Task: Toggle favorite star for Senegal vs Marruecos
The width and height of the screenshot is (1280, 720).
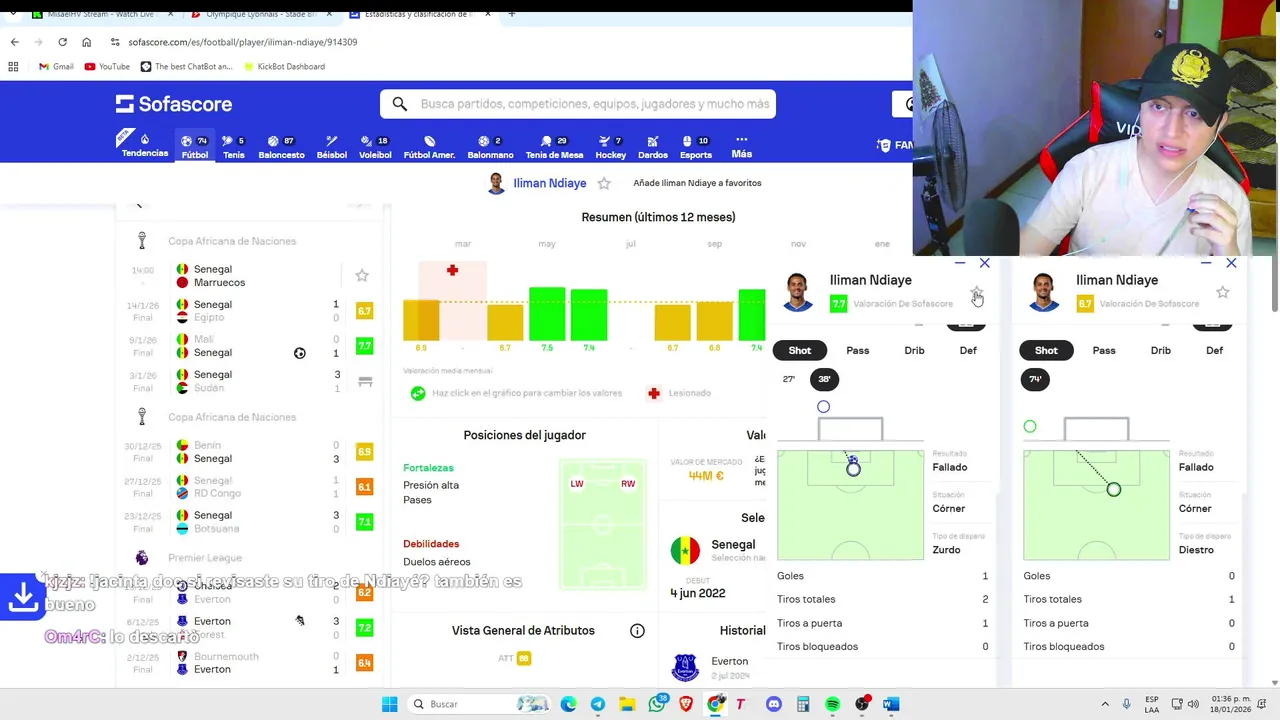Action: click(362, 275)
